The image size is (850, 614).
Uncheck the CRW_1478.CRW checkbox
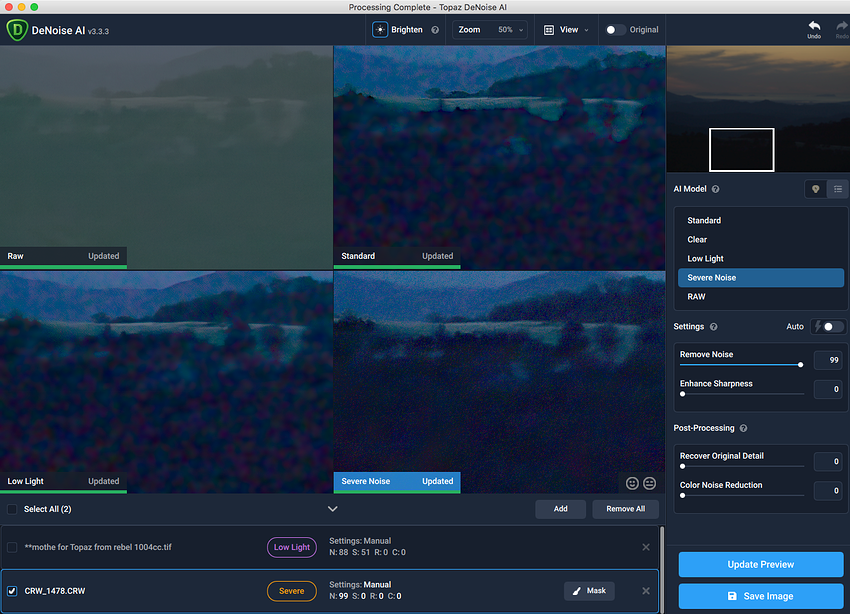pyautogui.click(x=12, y=591)
